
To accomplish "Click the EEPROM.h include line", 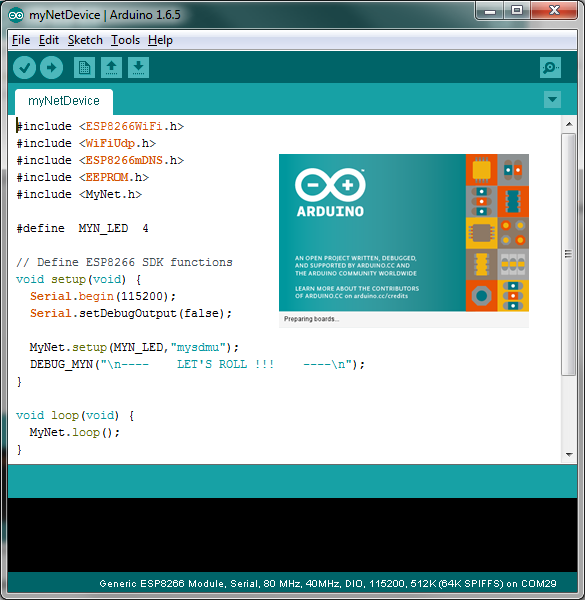I will pos(83,178).
